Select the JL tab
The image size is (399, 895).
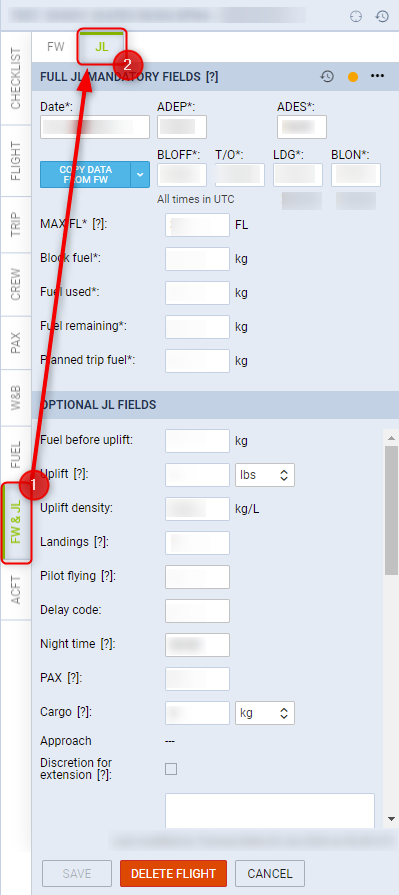point(102,47)
